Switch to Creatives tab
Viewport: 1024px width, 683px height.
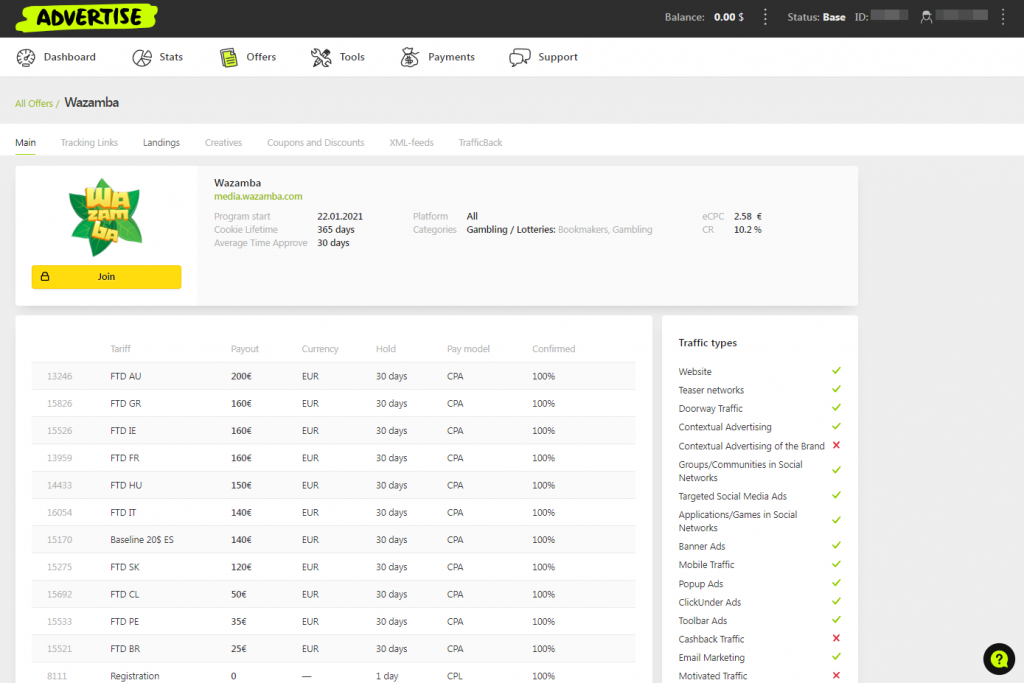(x=223, y=142)
